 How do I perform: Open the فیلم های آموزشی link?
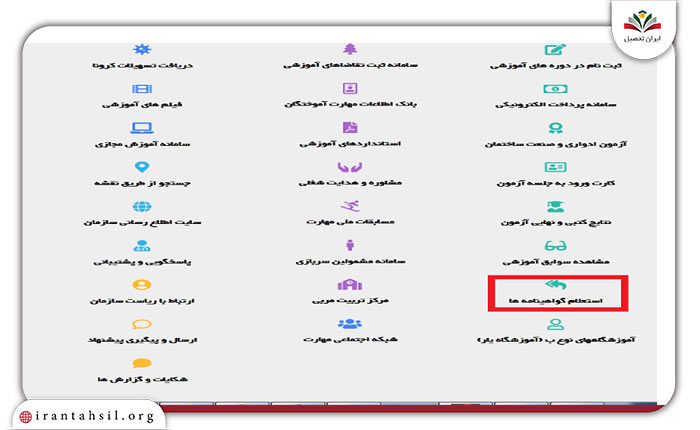[x=142, y=104]
